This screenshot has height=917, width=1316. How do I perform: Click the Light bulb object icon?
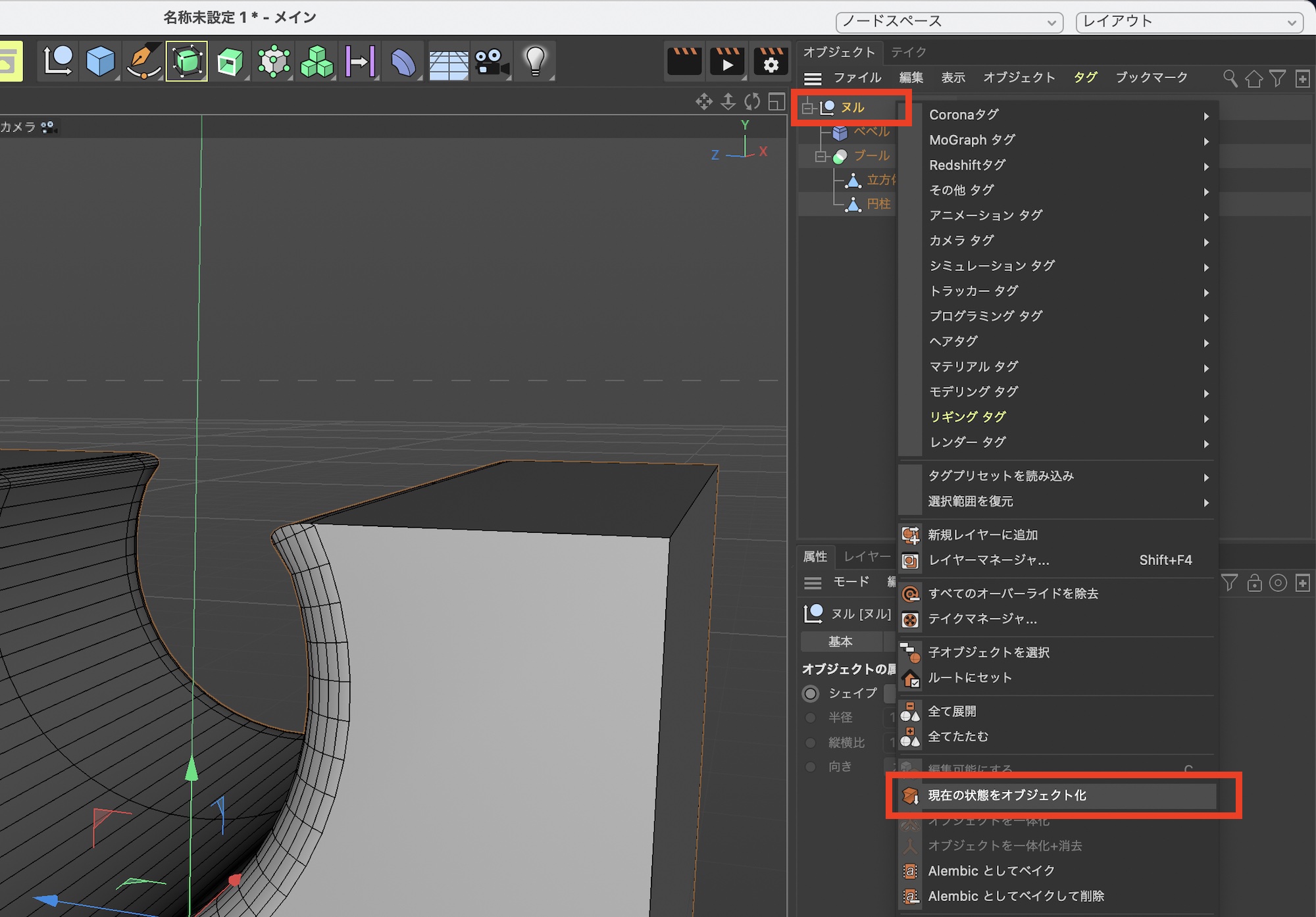pos(535,61)
